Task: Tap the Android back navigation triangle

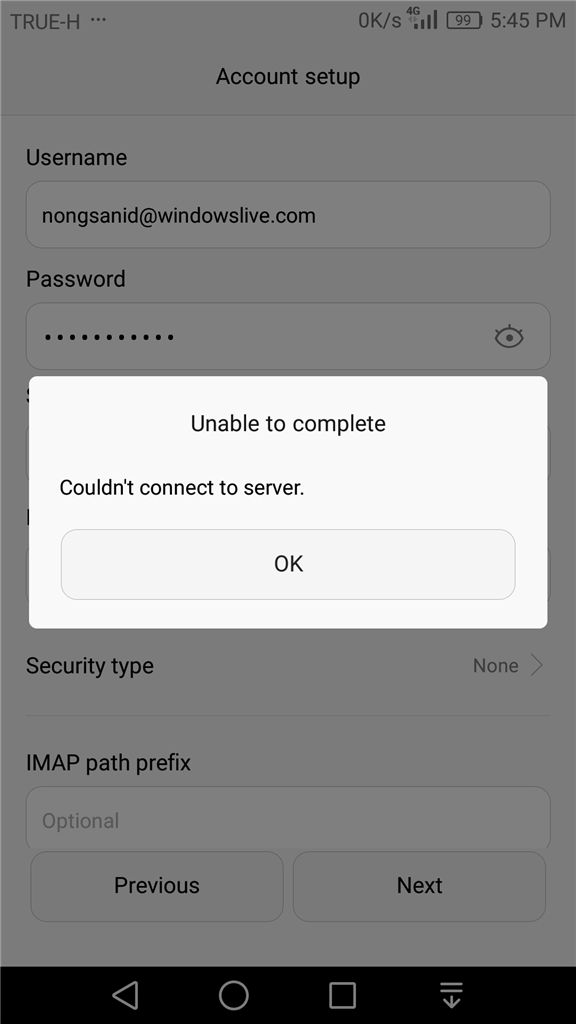Action: 125,995
